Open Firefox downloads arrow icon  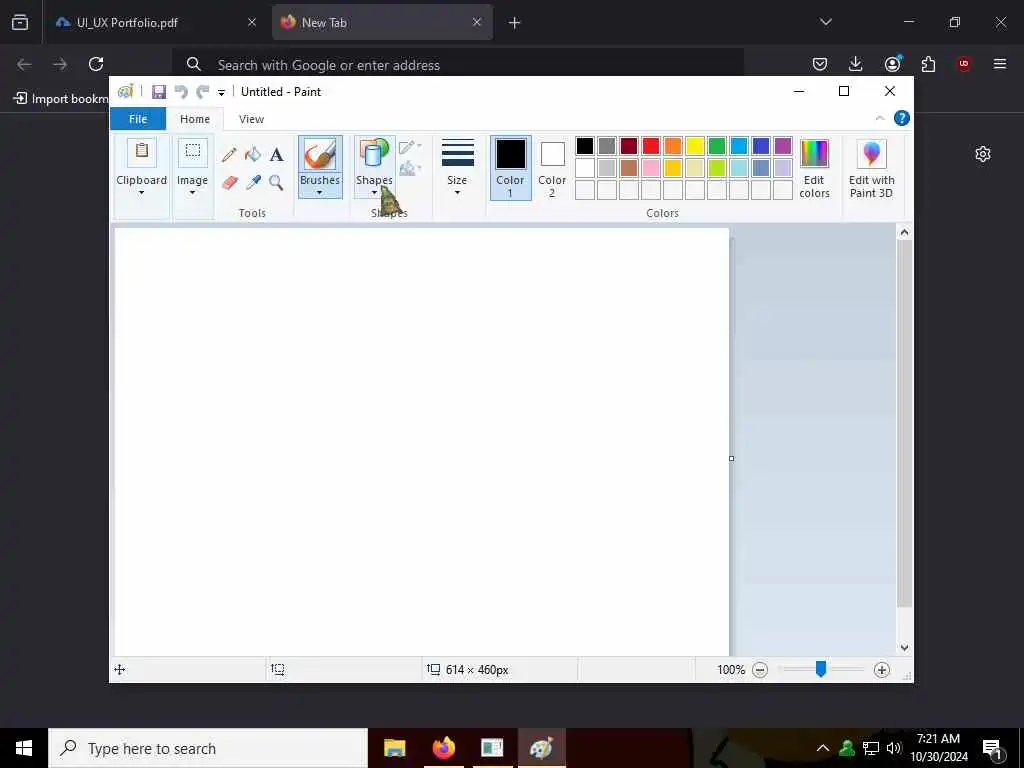(855, 64)
